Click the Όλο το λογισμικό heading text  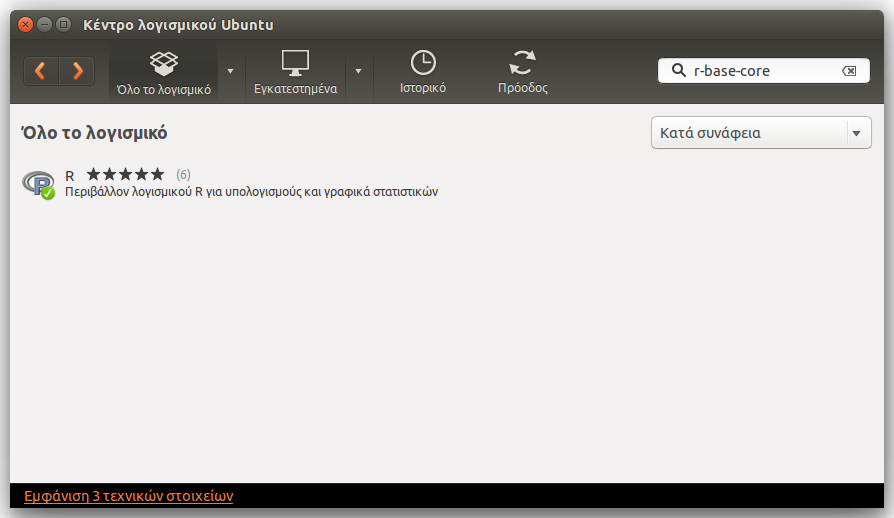tap(94, 133)
